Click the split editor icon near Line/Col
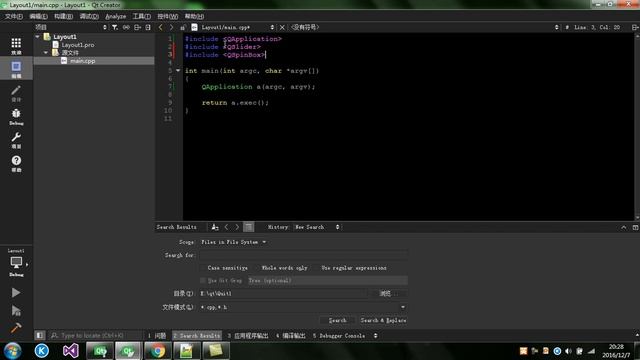 635,27
